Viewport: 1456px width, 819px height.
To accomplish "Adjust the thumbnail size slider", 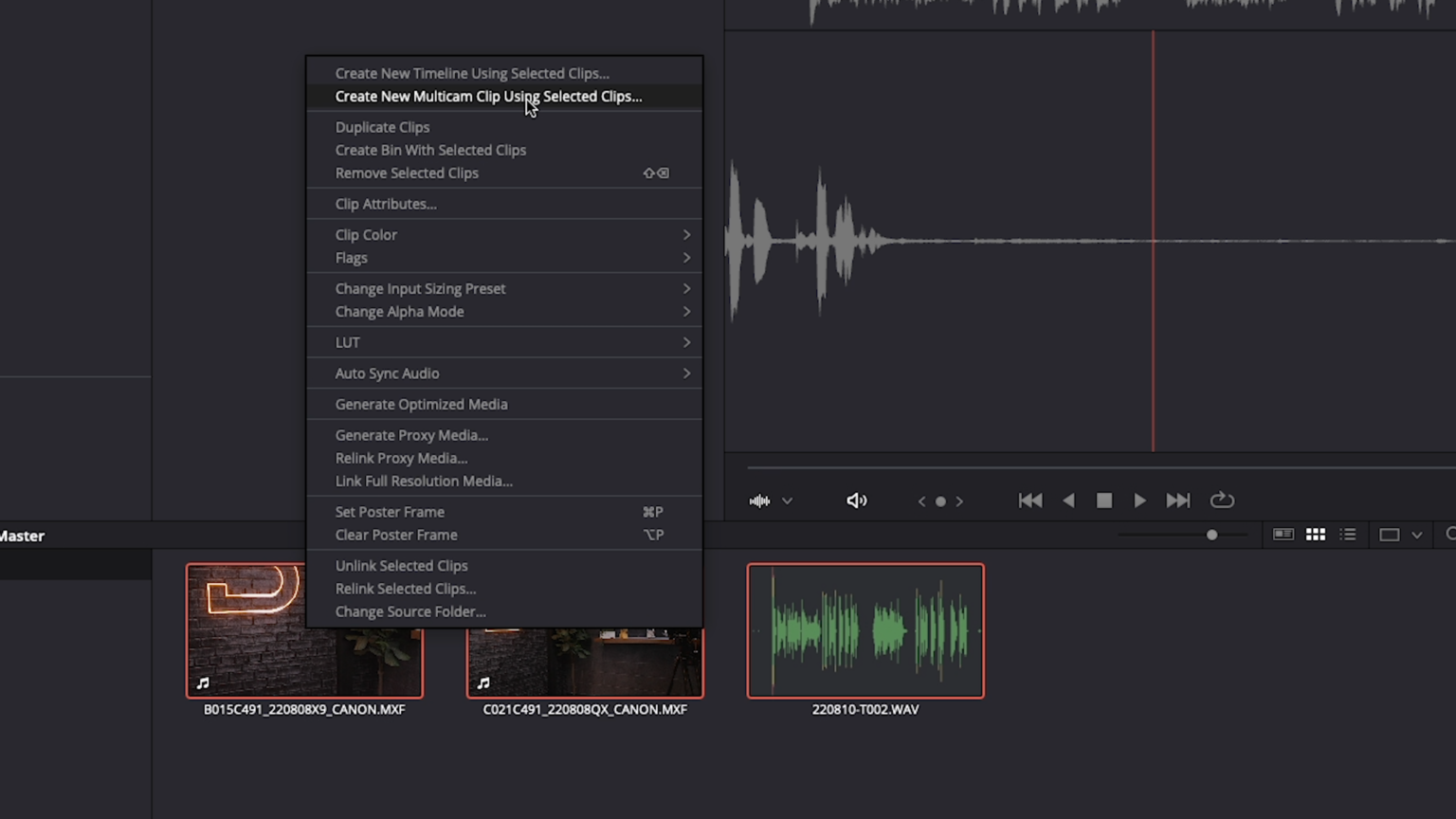I will click(x=1211, y=535).
